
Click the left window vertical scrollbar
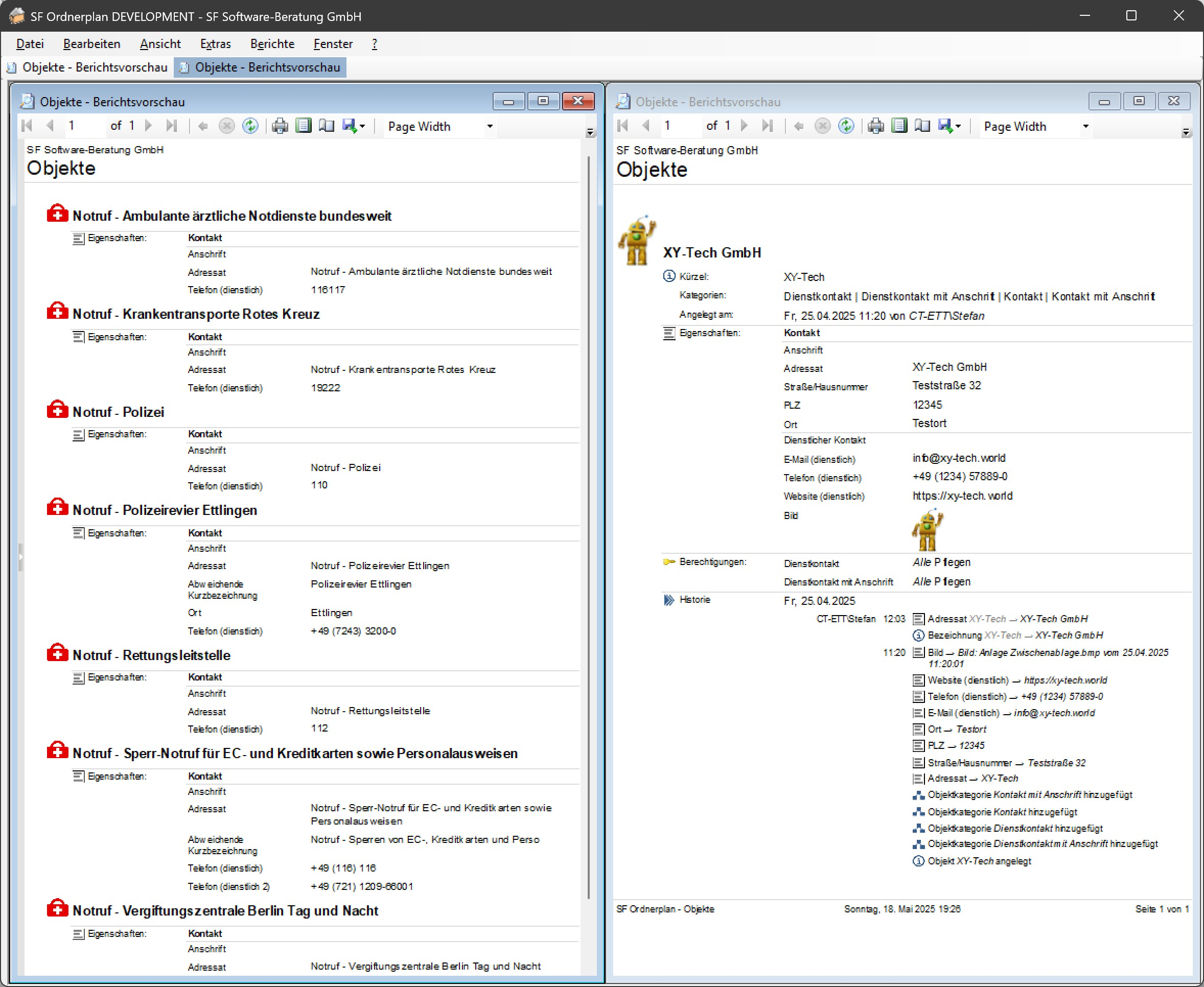coord(589,527)
